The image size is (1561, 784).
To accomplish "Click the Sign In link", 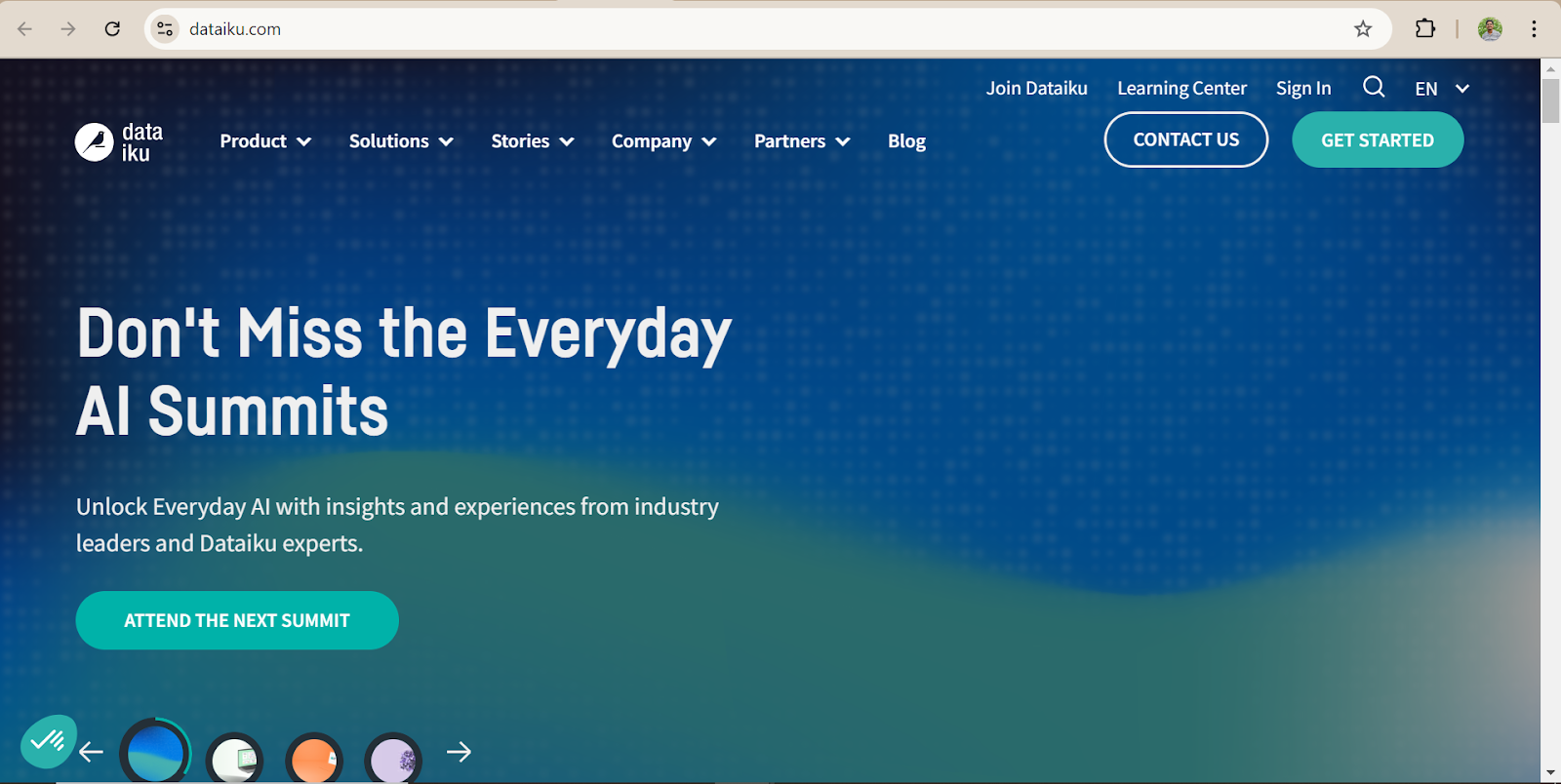I will (1303, 88).
